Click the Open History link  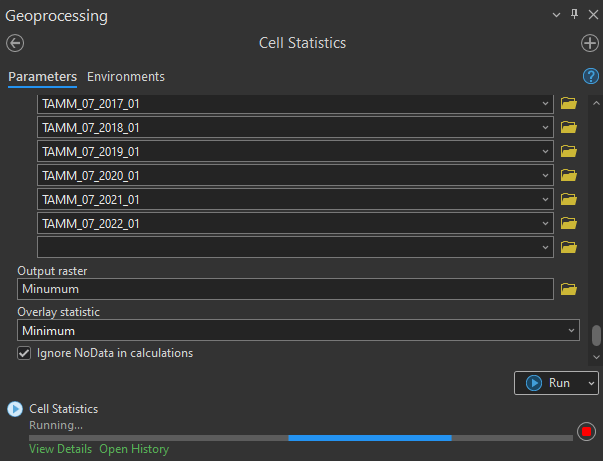click(134, 449)
